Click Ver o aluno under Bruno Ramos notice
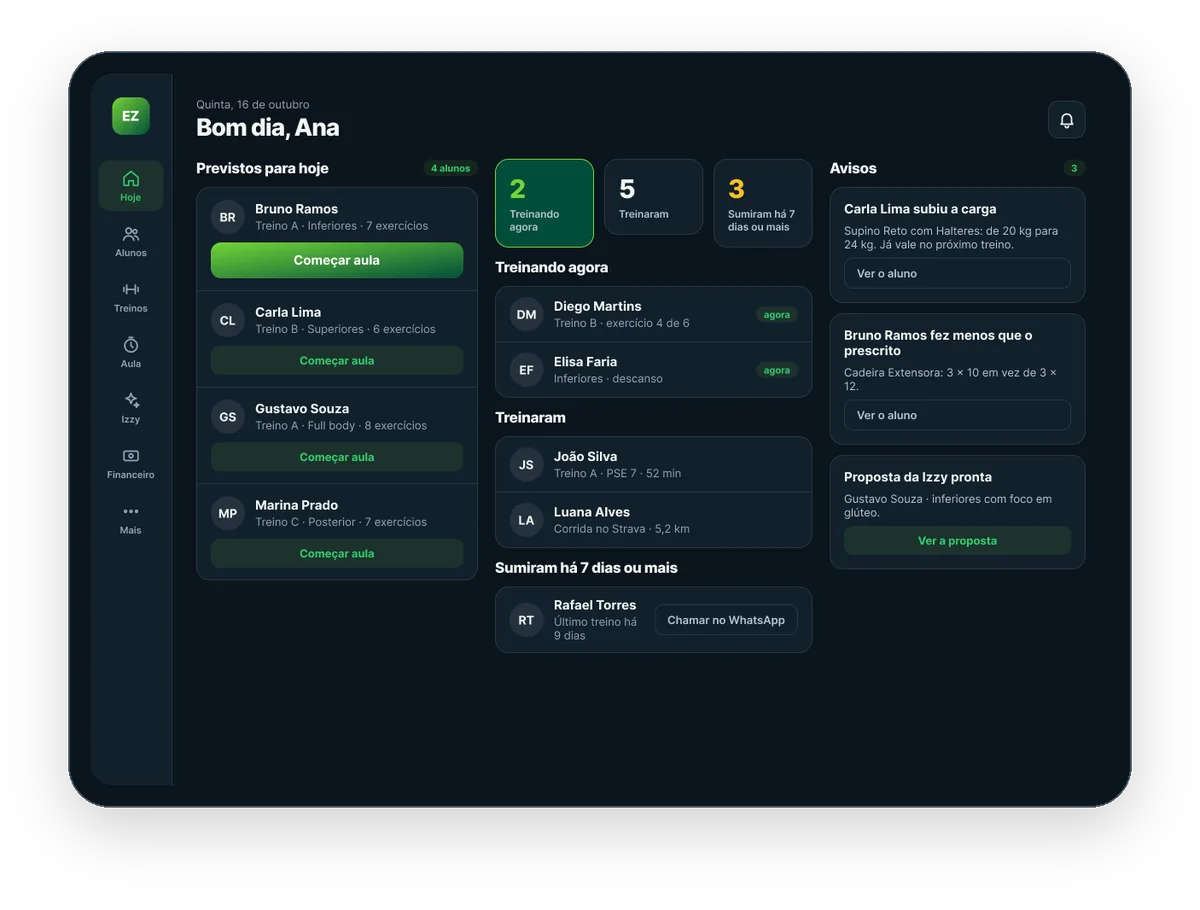Viewport: 1200px width, 910px height. pyautogui.click(x=957, y=415)
